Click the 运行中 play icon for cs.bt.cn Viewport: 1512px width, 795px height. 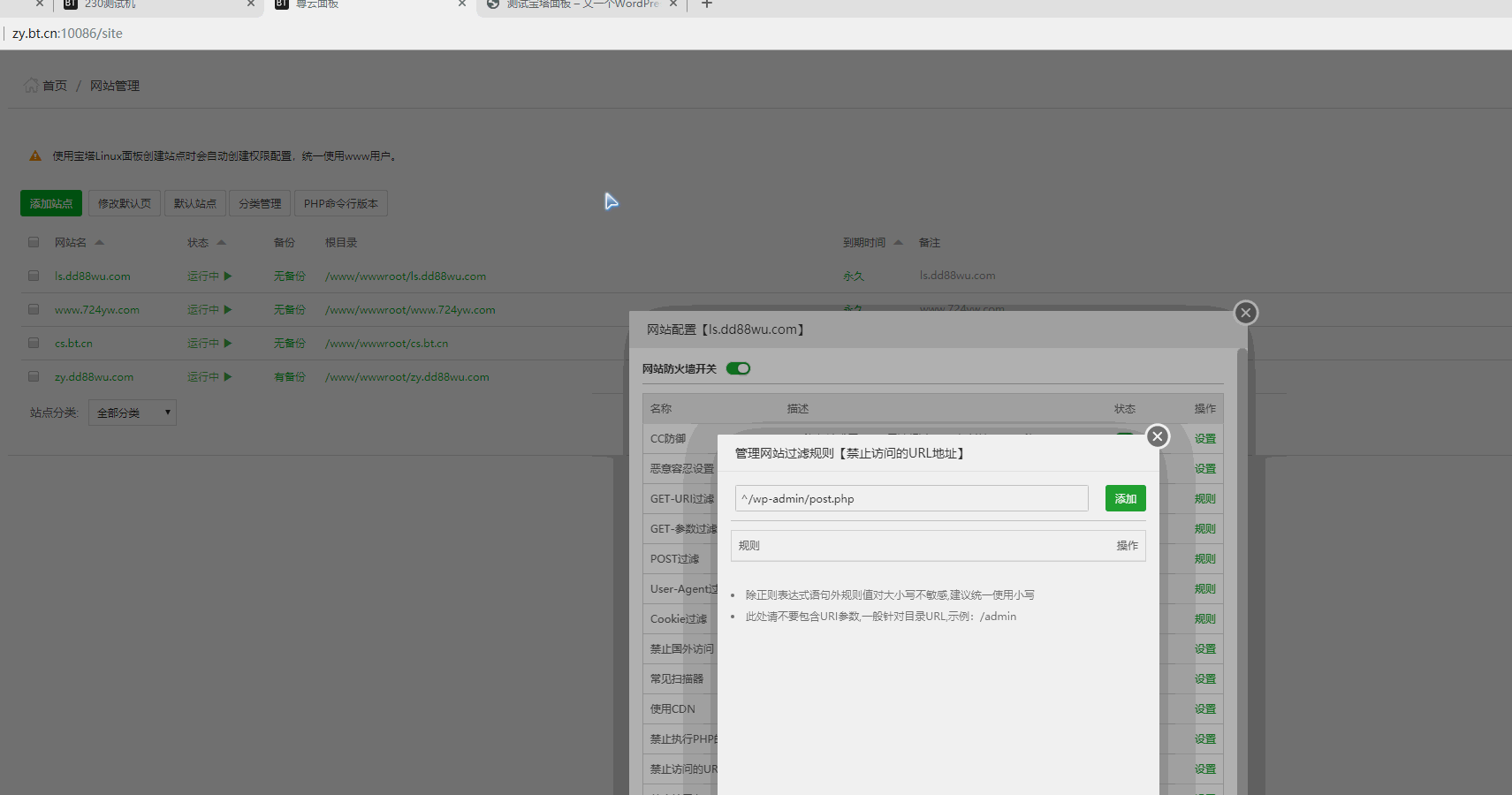tap(228, 344)
